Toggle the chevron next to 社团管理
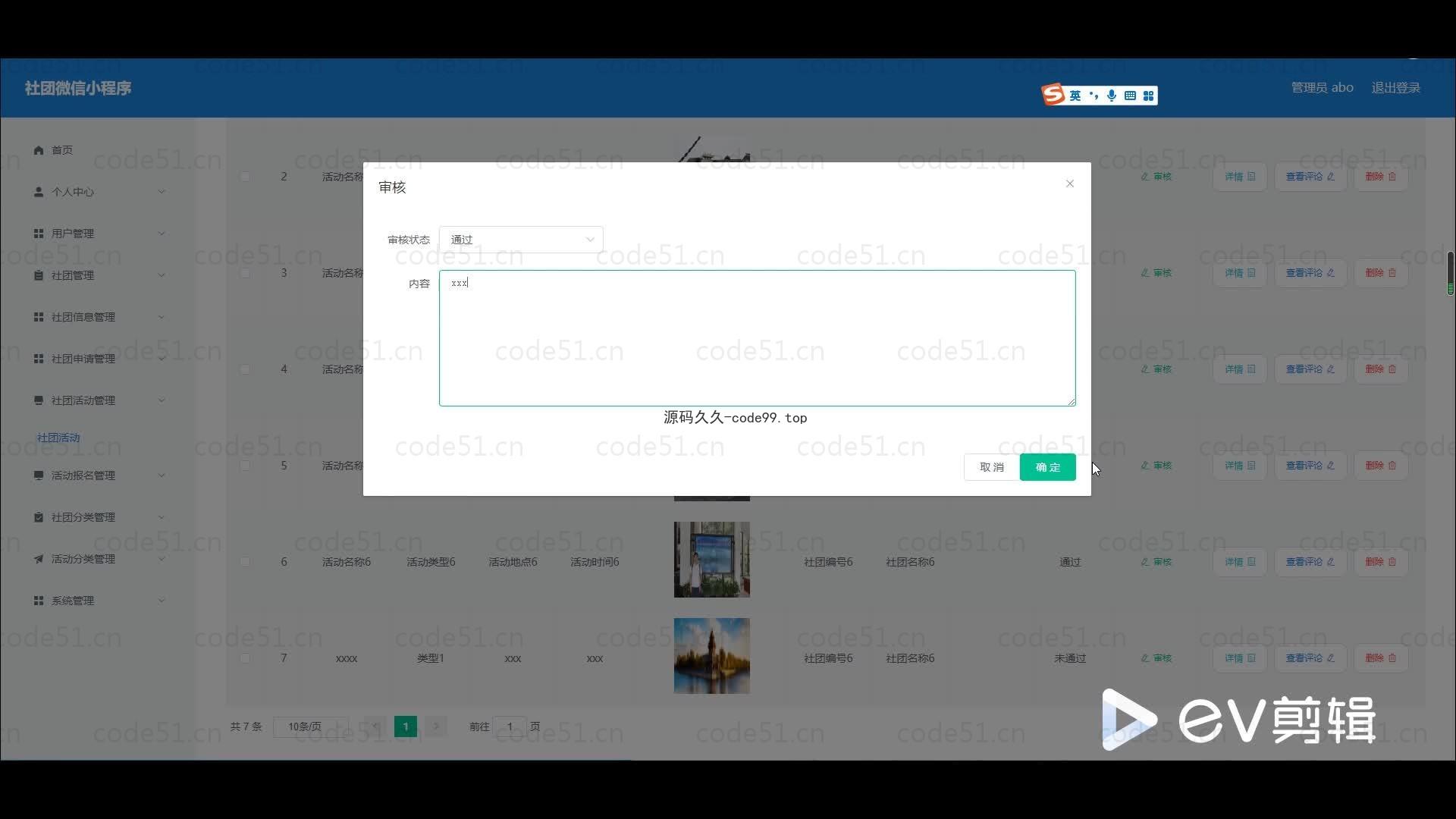1456x819 pixels. tap(162, 275)
